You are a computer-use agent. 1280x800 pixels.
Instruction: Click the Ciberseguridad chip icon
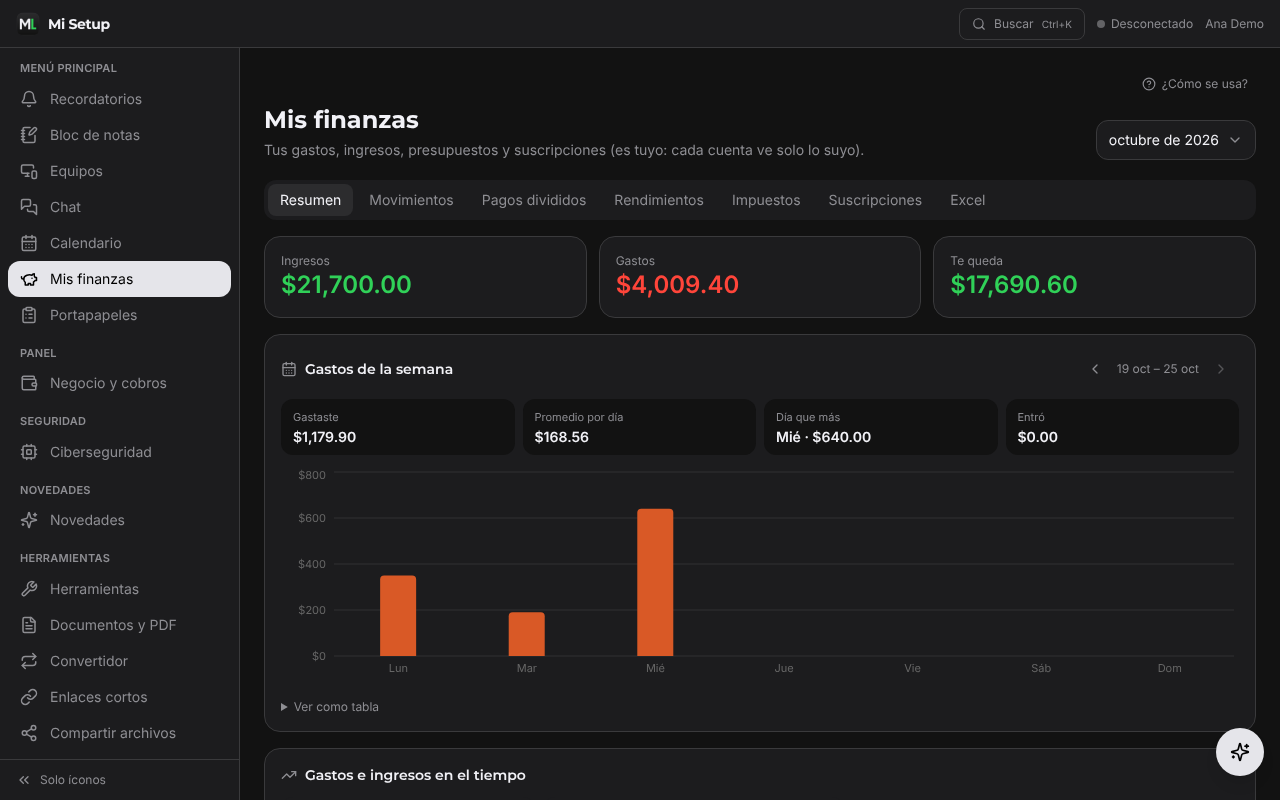tap(30, 452)
